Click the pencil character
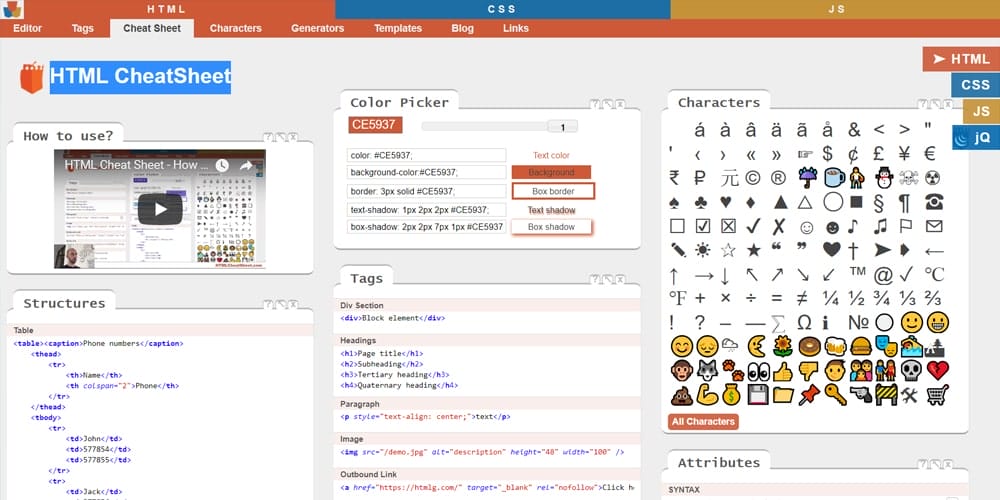Viewport: 1000px width, 500px height. tap(678, 250)
